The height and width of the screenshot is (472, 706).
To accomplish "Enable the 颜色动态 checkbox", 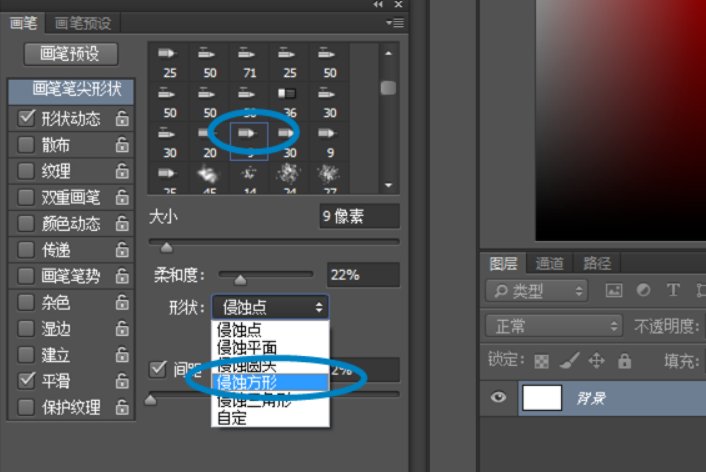I will (26, 223).
